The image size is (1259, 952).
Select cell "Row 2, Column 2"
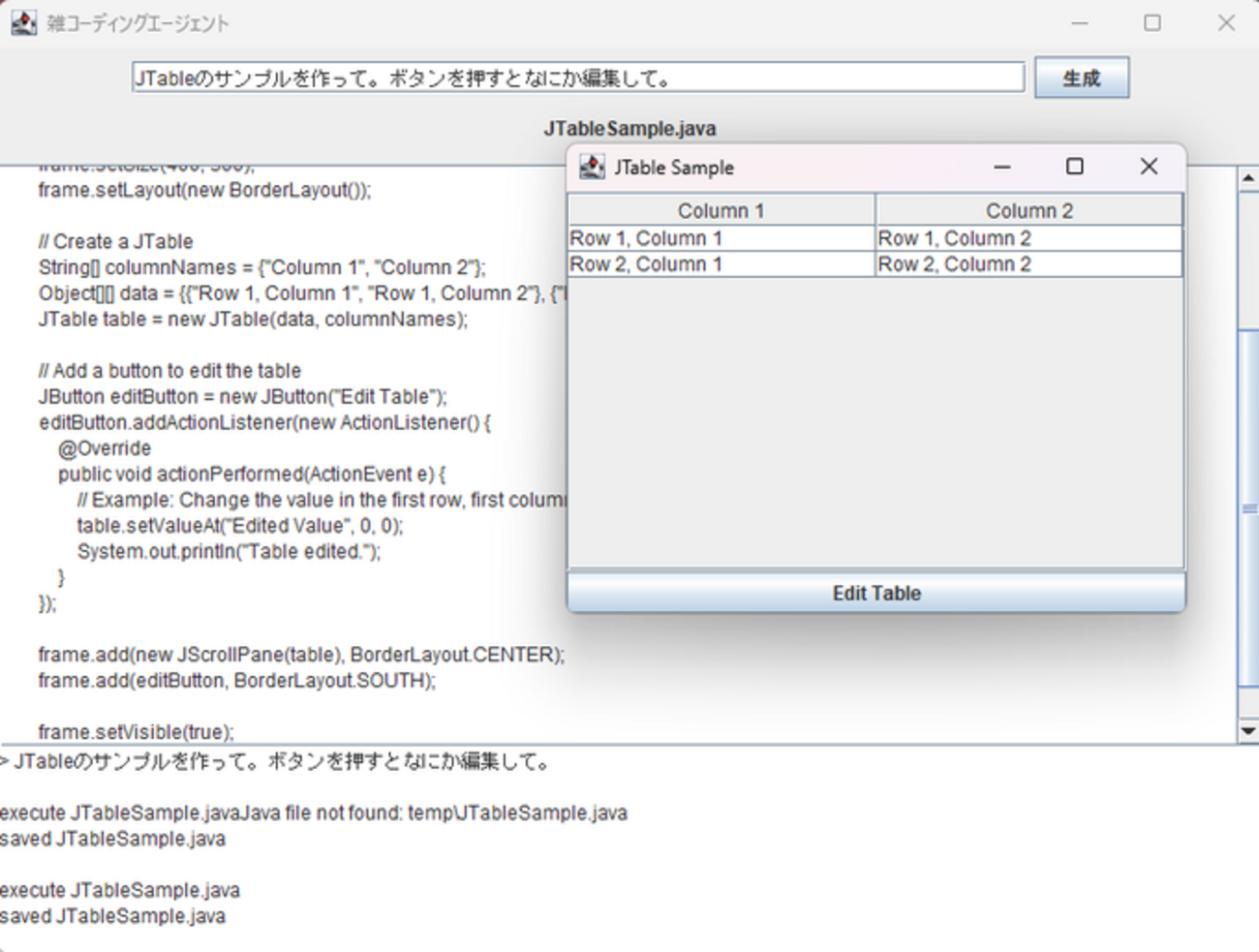[1029, 264]
